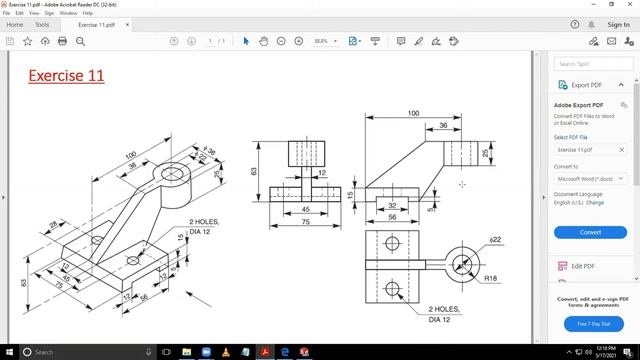
Task: Open the View menu
Action: (34, 13)
